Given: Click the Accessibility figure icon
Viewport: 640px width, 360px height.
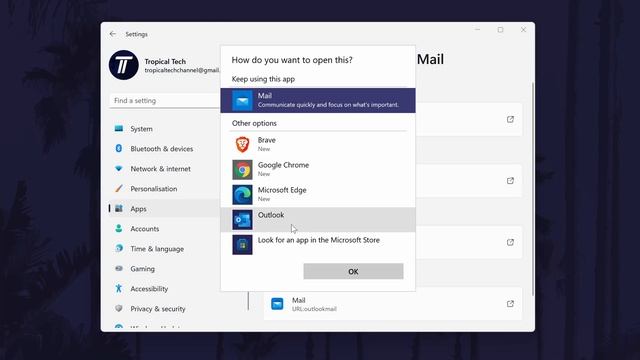Looking at the screenshot, I should (x=119, y=288).
